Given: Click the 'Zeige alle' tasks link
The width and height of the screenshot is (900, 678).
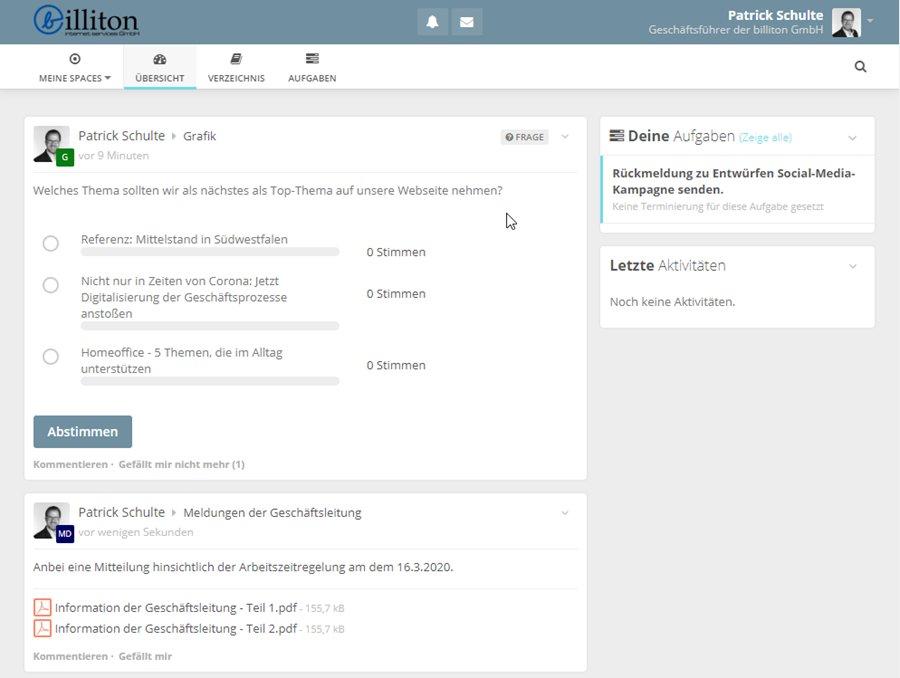Looking at the screenshot, I should coord(765,137).
